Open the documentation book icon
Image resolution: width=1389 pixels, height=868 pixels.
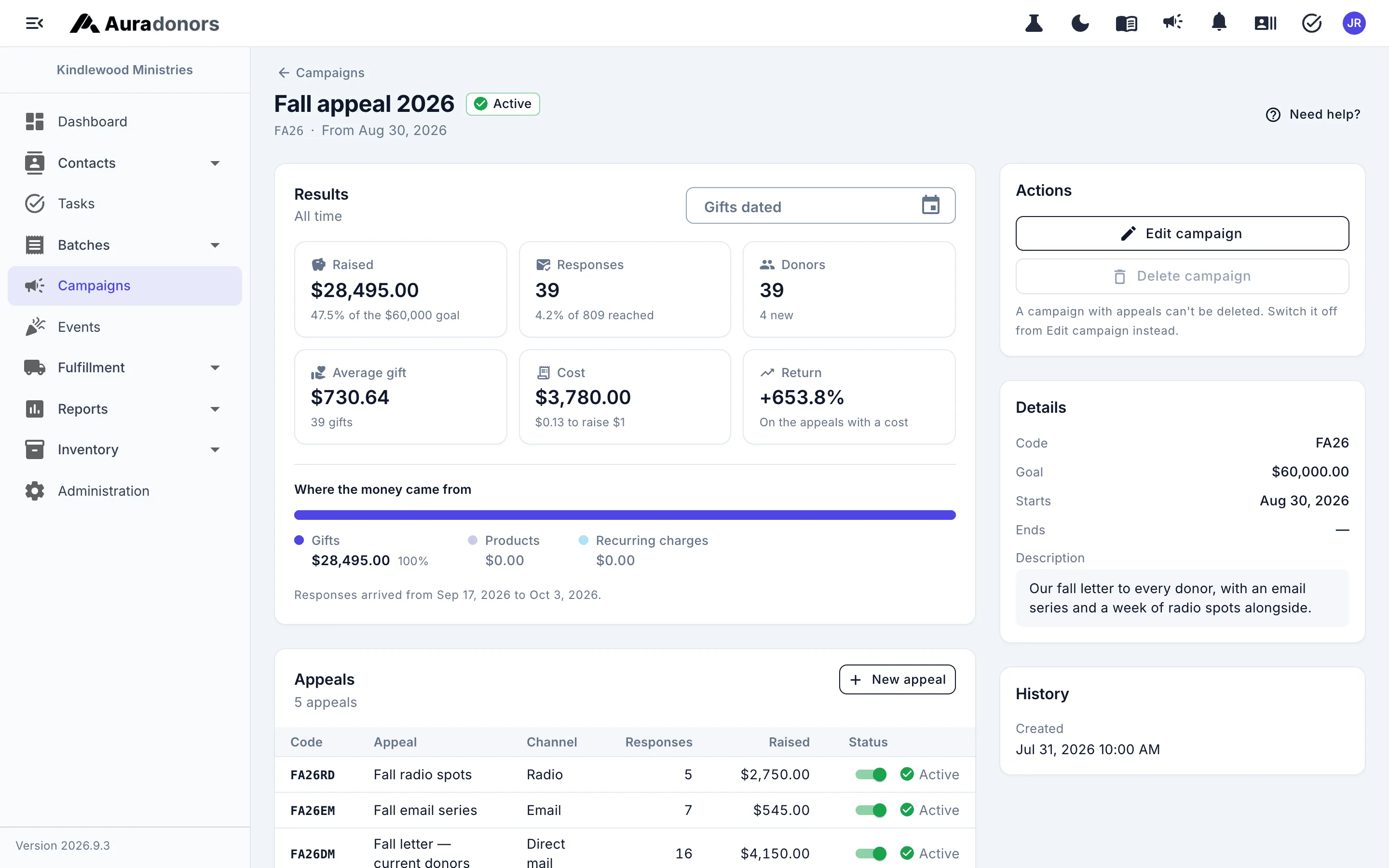coord(1126,24)
